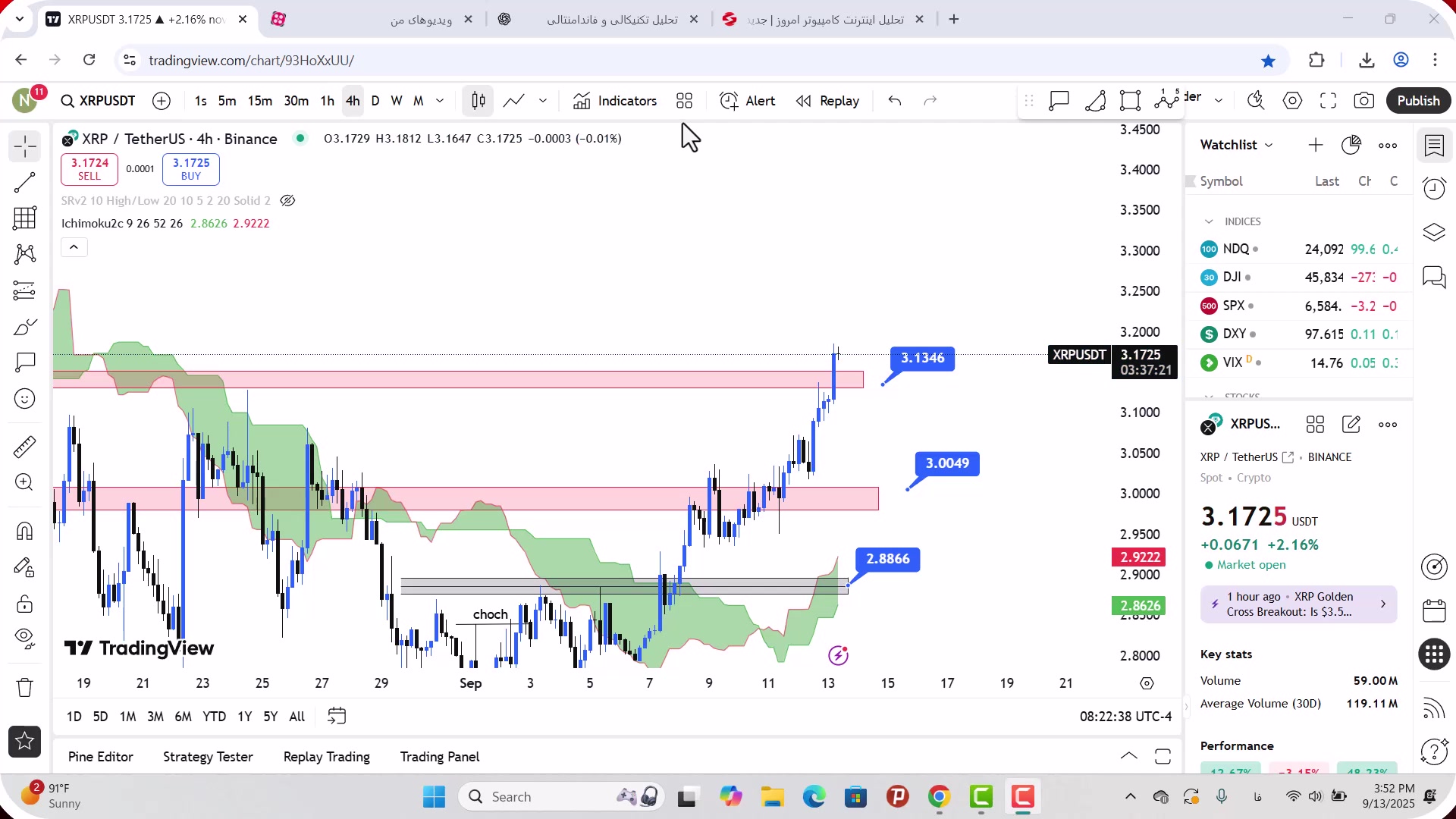Open the indicator templates grid icon
Image resolution: width=1456 pixels, height=819 pixels.
(685, 101)
